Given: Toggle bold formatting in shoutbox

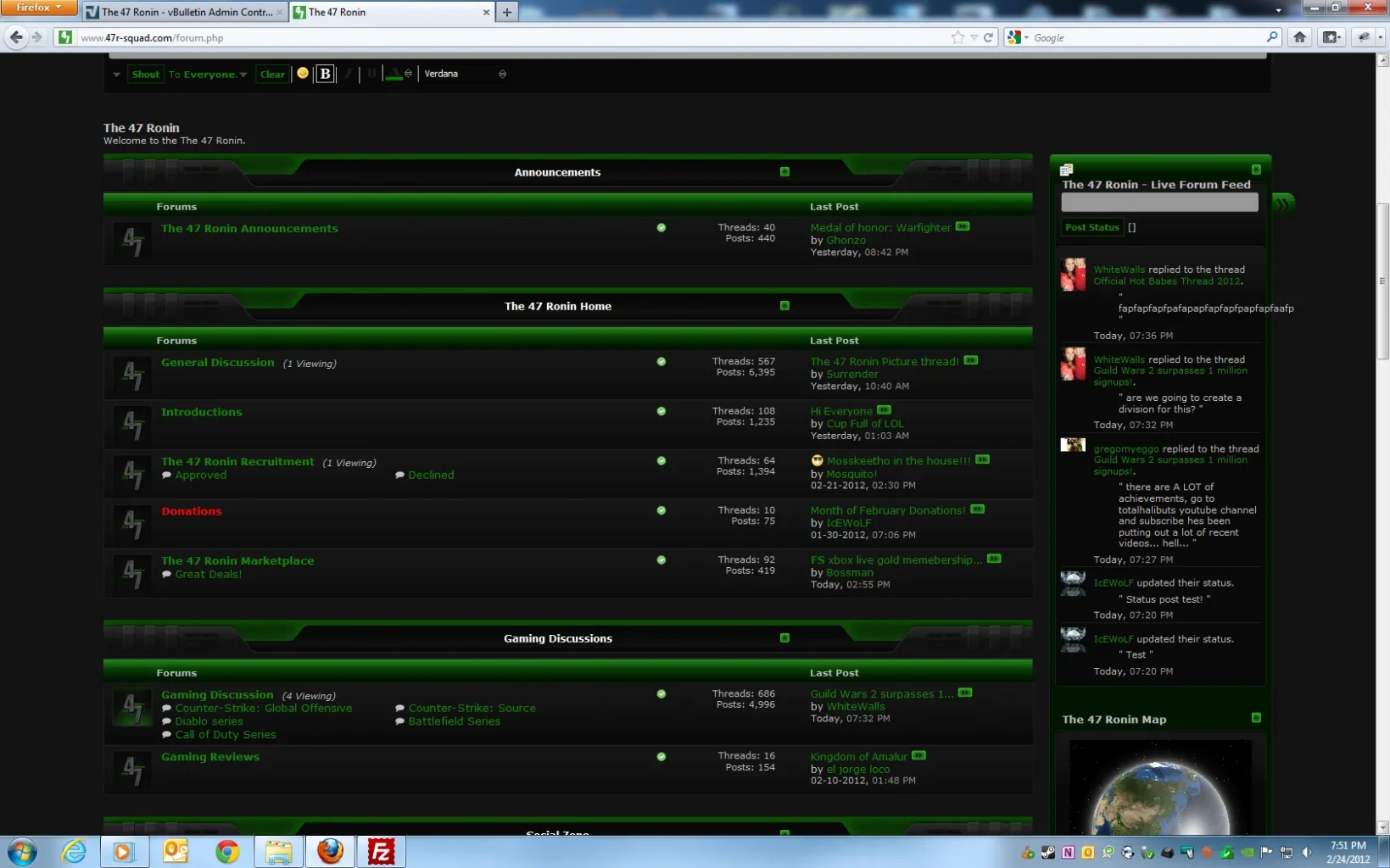Looking at the screenshot, I should pyautogui.click(x=325, y=74).
